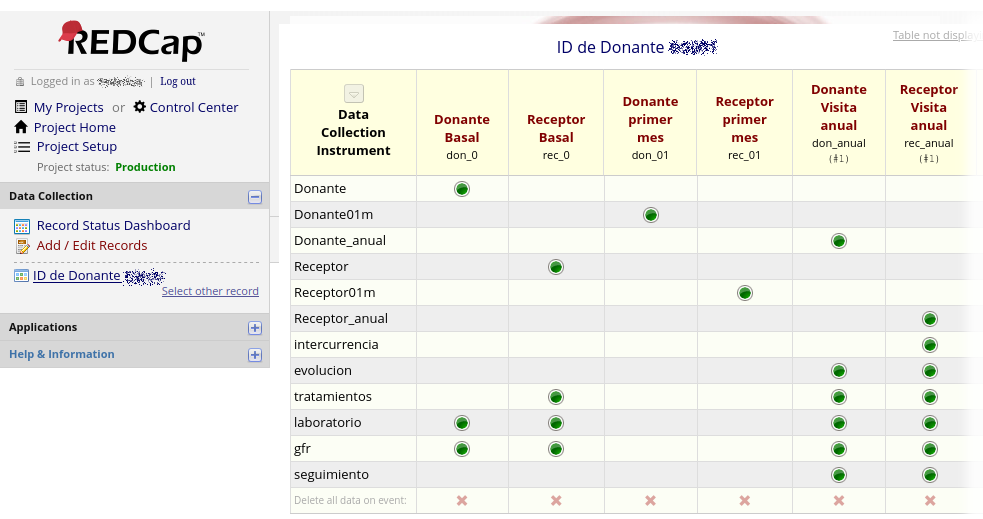Open laboratorio form under Donante Basal
The height and width of the screenshot is (519, 983).
pos(462,423)
